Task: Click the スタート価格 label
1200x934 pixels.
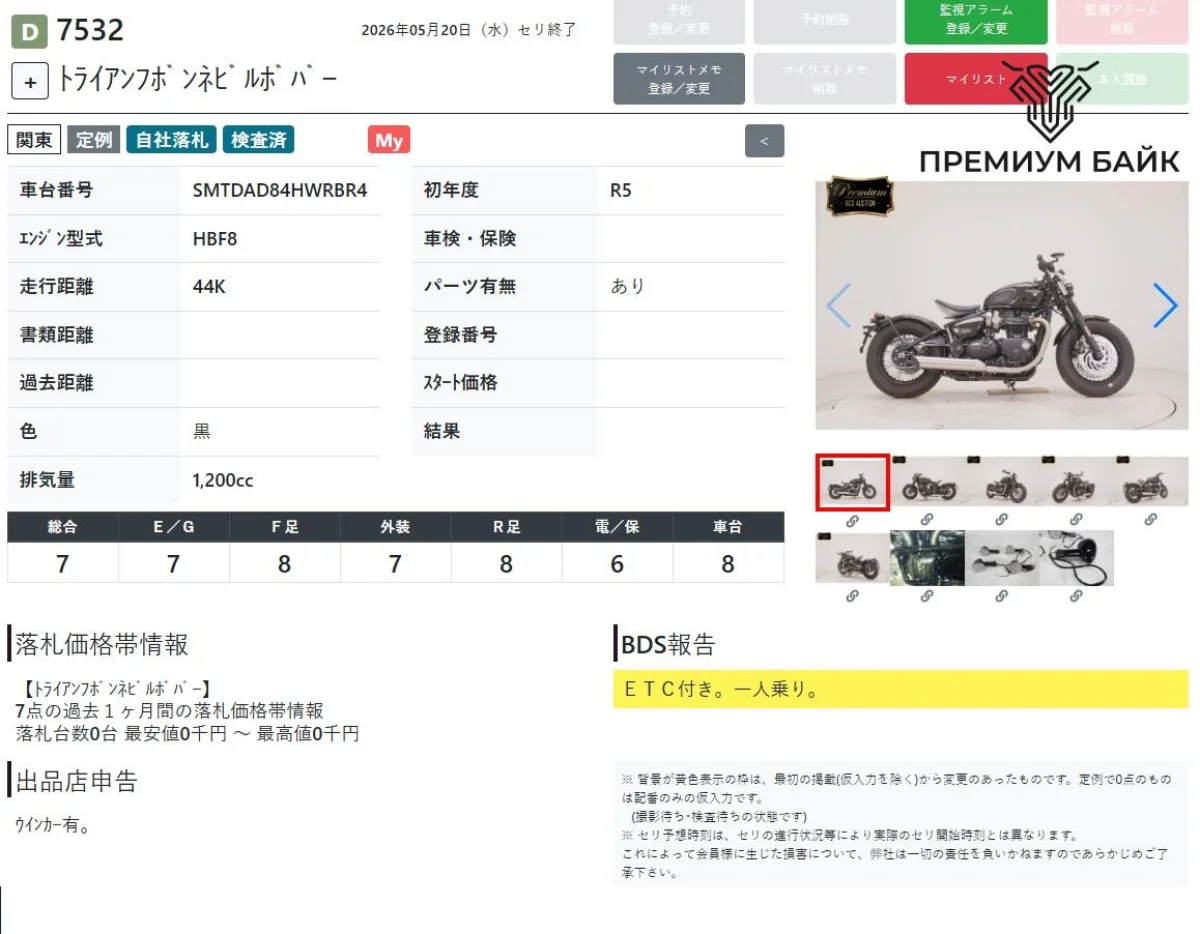Action: pos(460,383)
